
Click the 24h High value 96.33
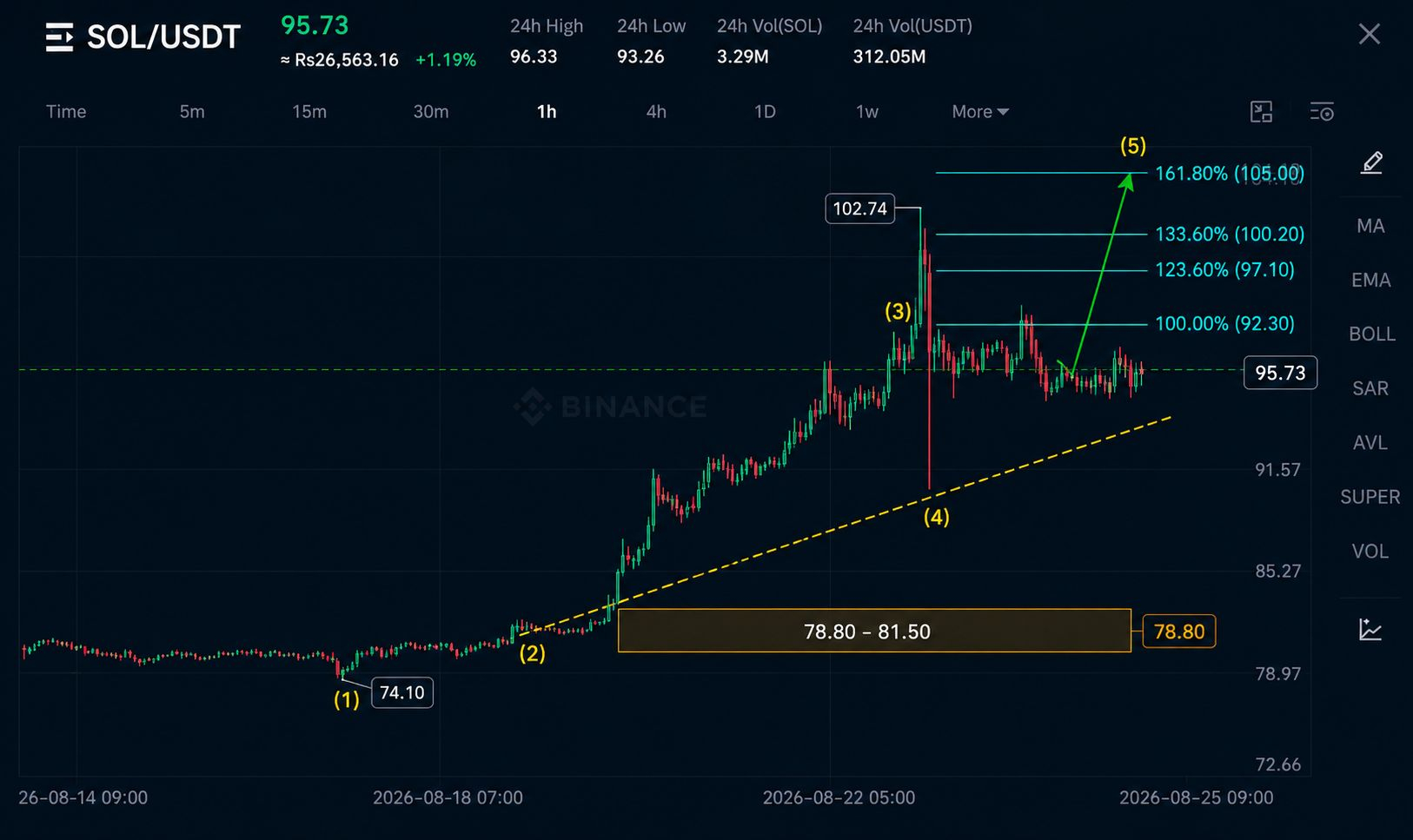[534, 56]
